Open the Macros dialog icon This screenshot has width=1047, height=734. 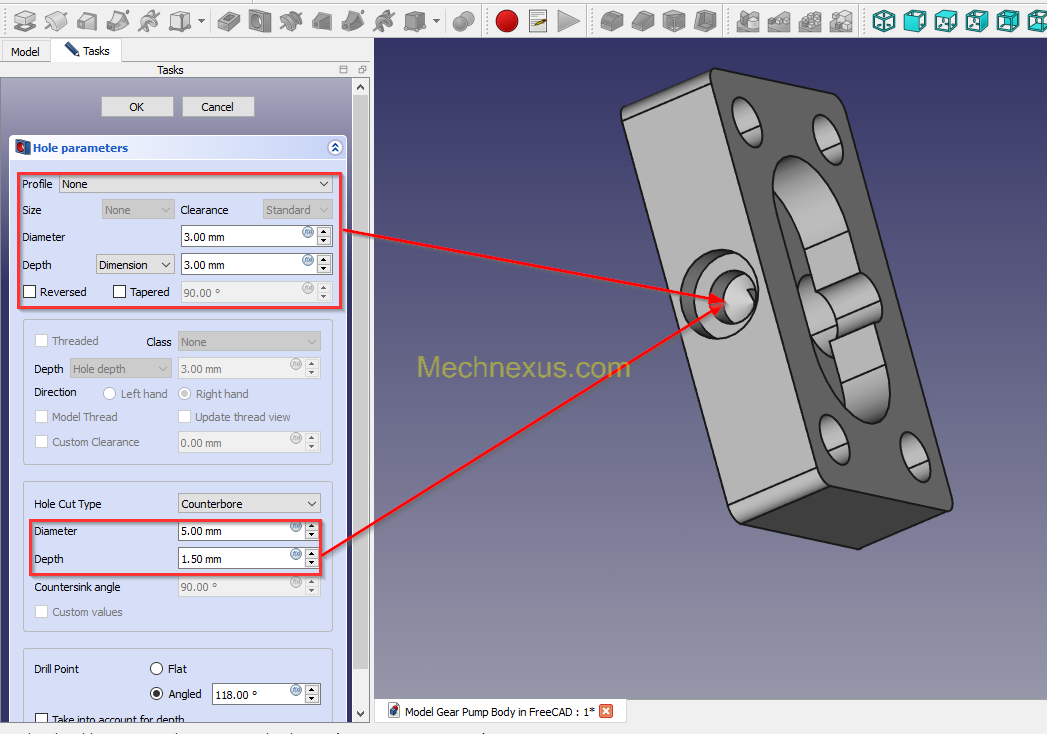(538, 21)
